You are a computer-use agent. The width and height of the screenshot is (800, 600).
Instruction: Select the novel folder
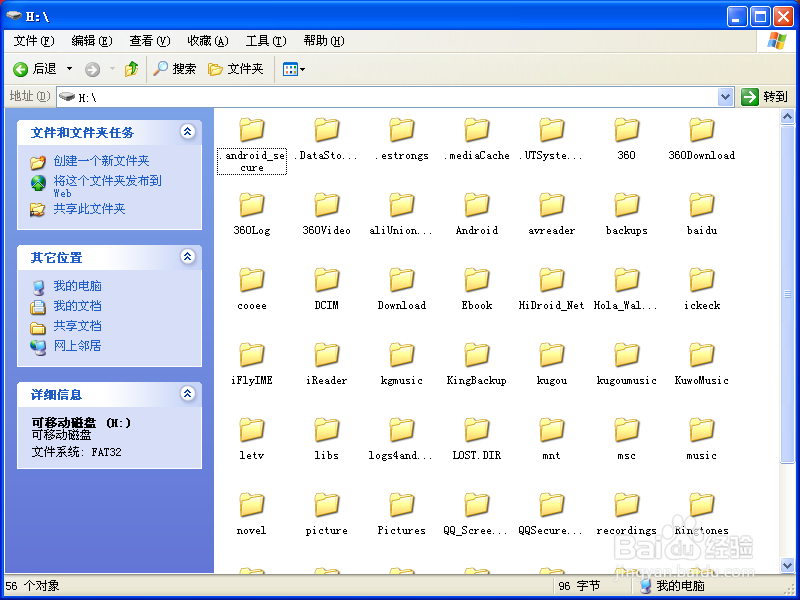252,514
